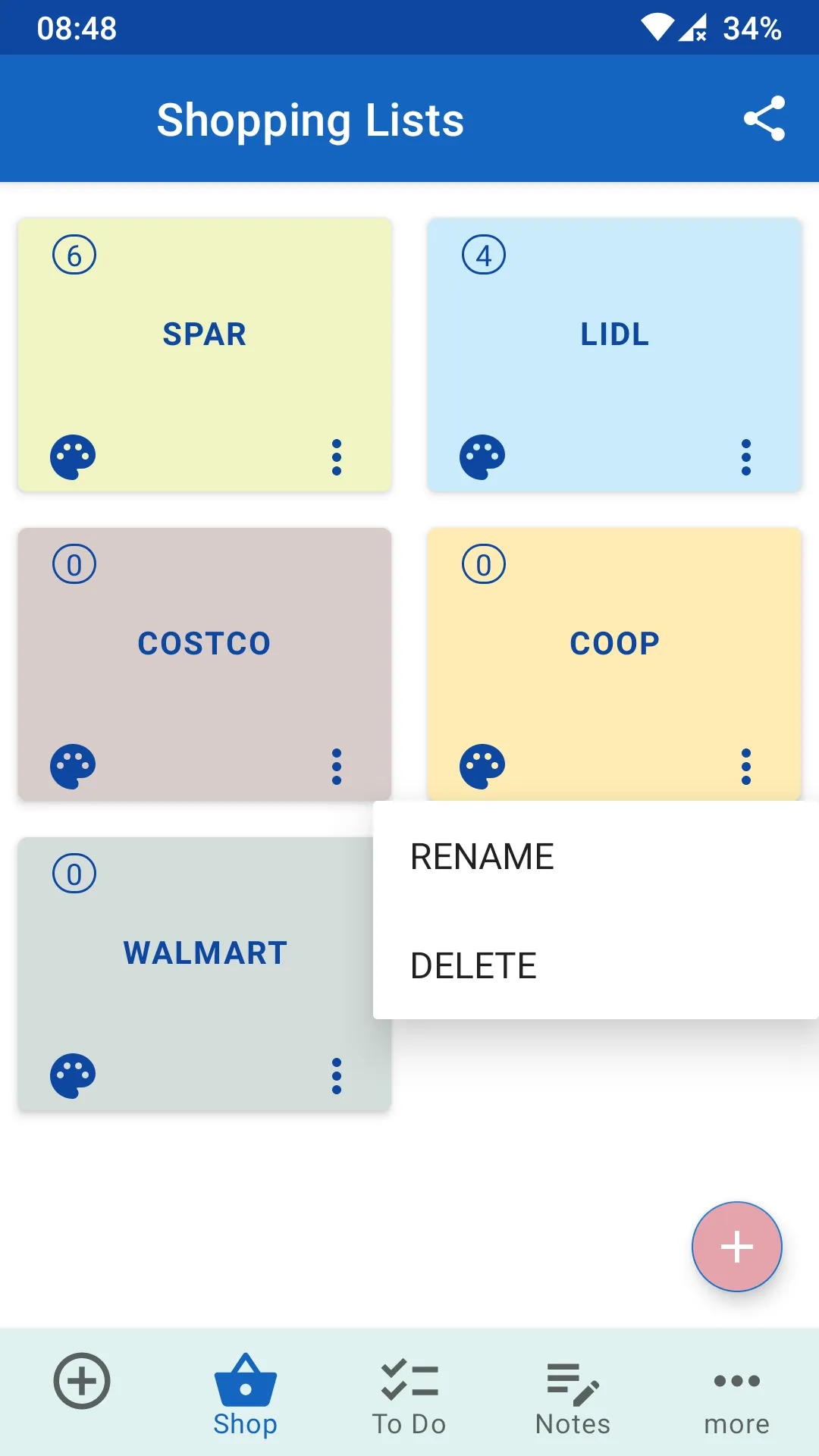
Task: Open color palette for COSTCO list
Action: 73,767
